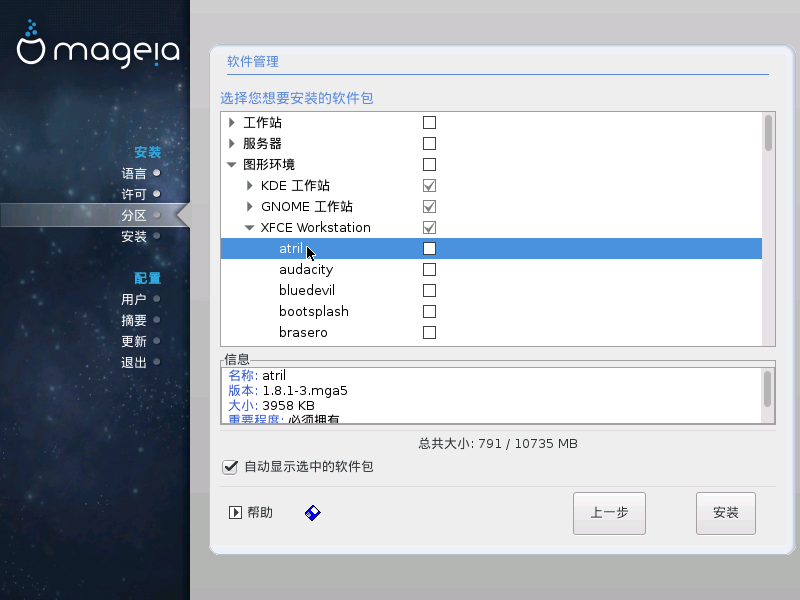Expand the 工作站 tree group
The width and height of the screenshot is (800, 600).
tap(232, 122)
